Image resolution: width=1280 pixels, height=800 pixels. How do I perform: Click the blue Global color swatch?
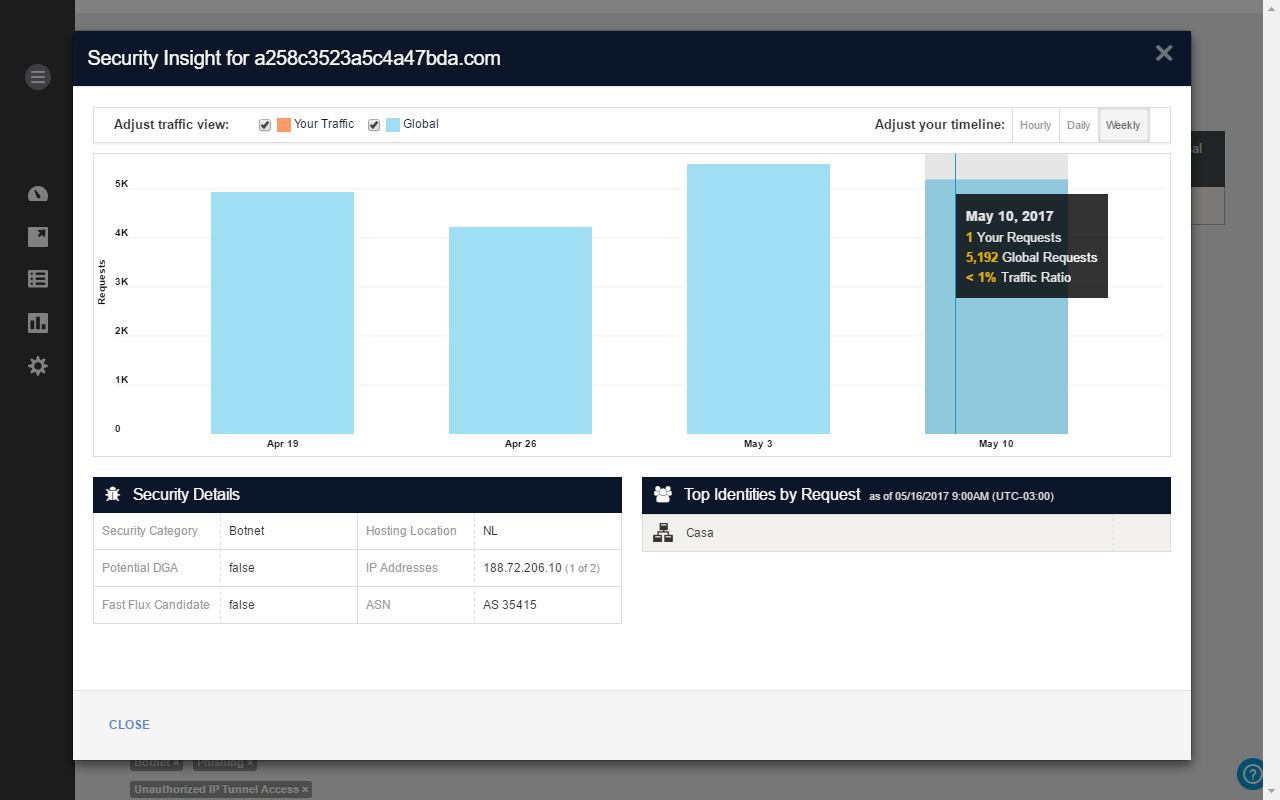click(x=393, y=125)
